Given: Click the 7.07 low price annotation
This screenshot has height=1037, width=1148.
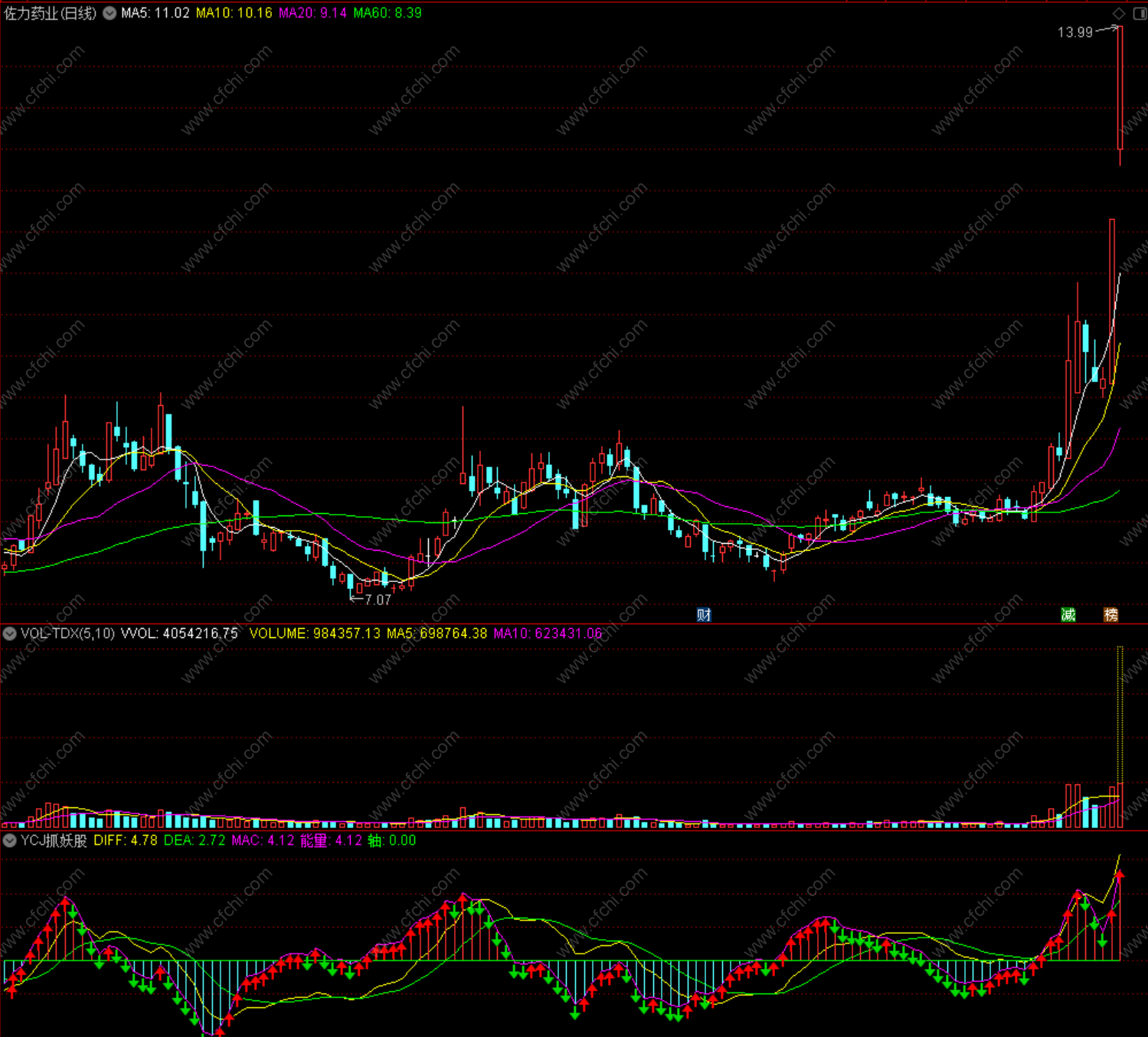Looking at the screenshot, I should pyautogui.click(x=378, y=600).
